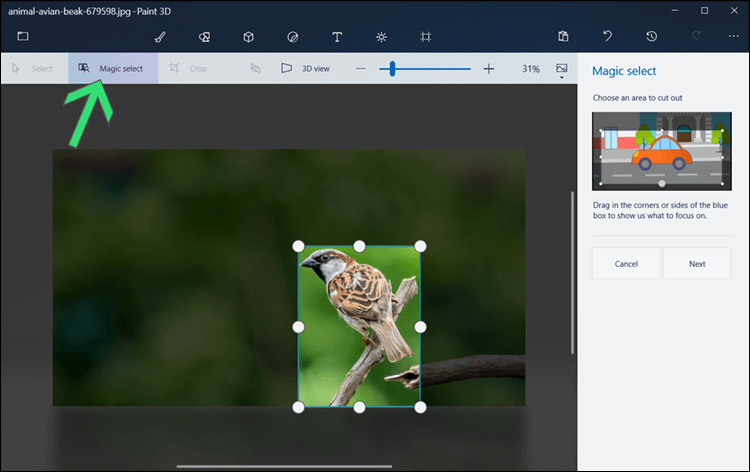
Task: Click the bottom-right selection handle
Action: tap(420, 407)
